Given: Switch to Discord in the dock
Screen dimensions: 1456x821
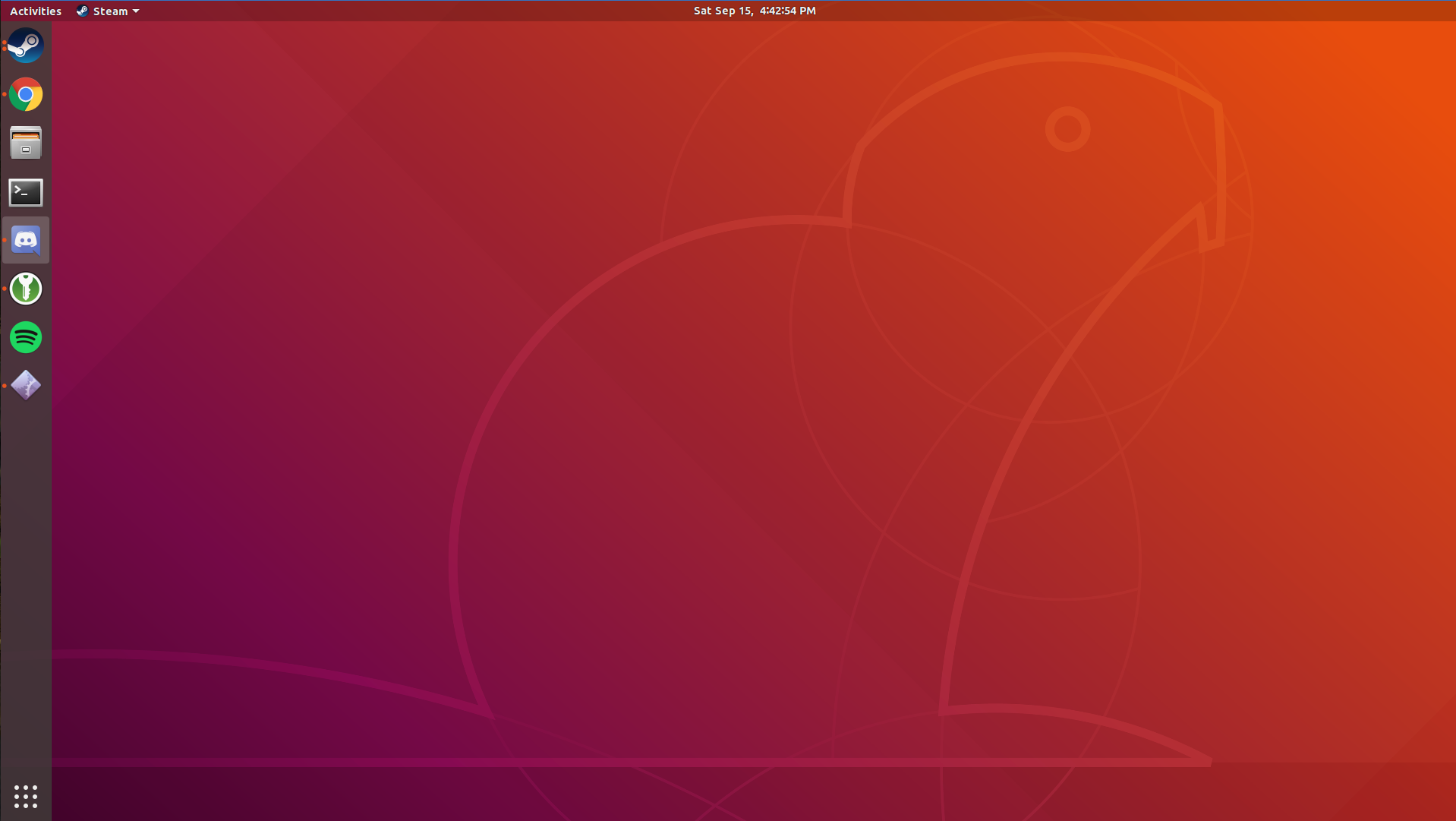Looking at the screenshot, I should click(x=26, y=240).
